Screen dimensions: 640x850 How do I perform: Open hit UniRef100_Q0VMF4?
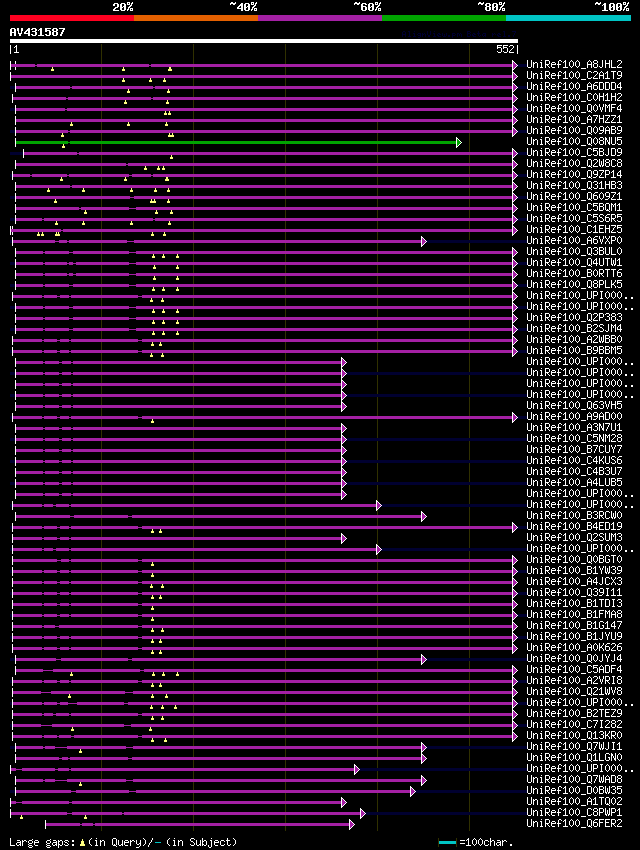tap(574, 108)
